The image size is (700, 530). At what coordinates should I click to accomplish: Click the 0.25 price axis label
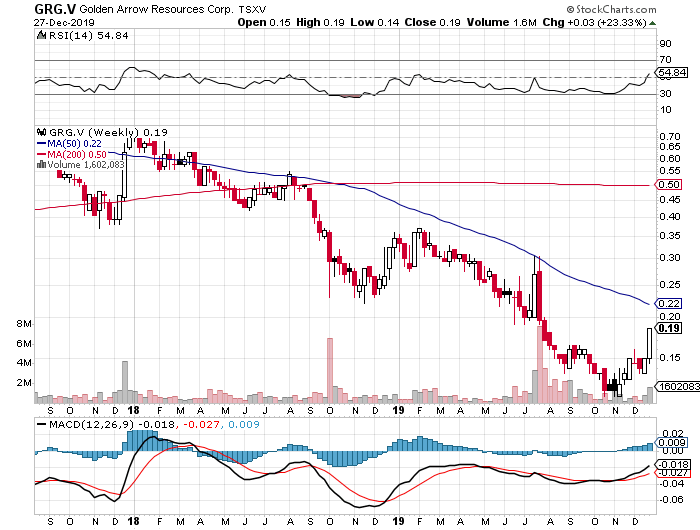point(670,284)
